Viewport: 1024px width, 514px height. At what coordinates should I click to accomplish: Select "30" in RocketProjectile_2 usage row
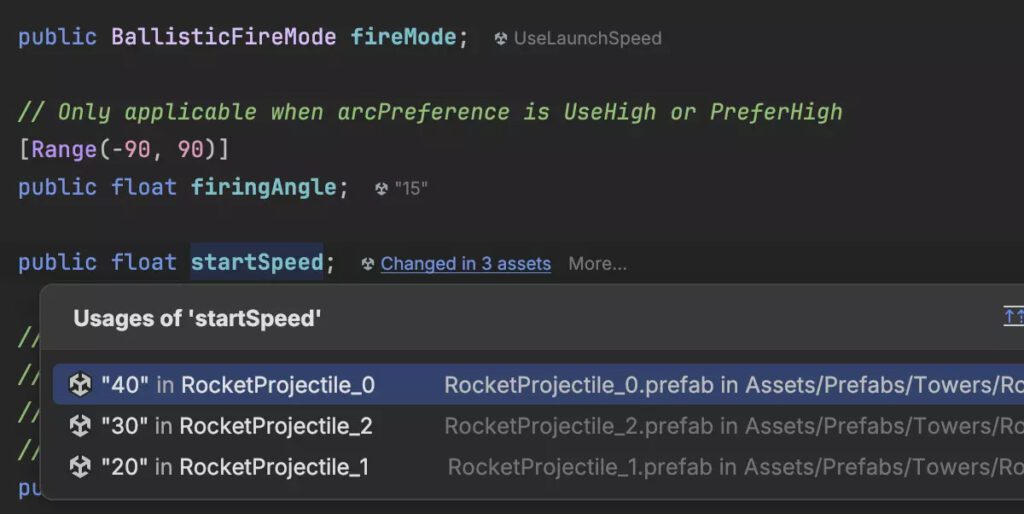[538, 426]
